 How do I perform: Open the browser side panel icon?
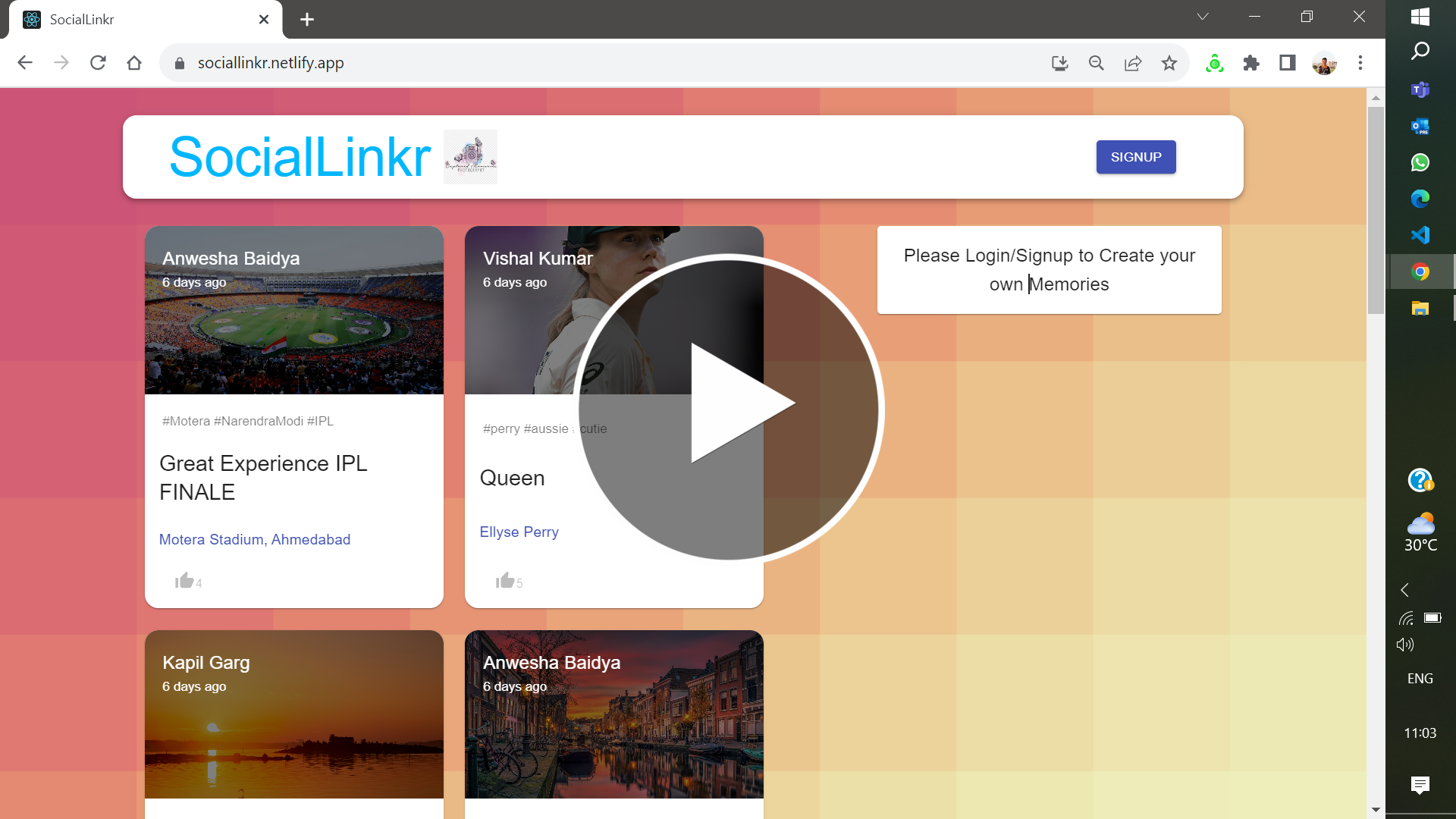pyautogui.click(x=1287, y=63)
